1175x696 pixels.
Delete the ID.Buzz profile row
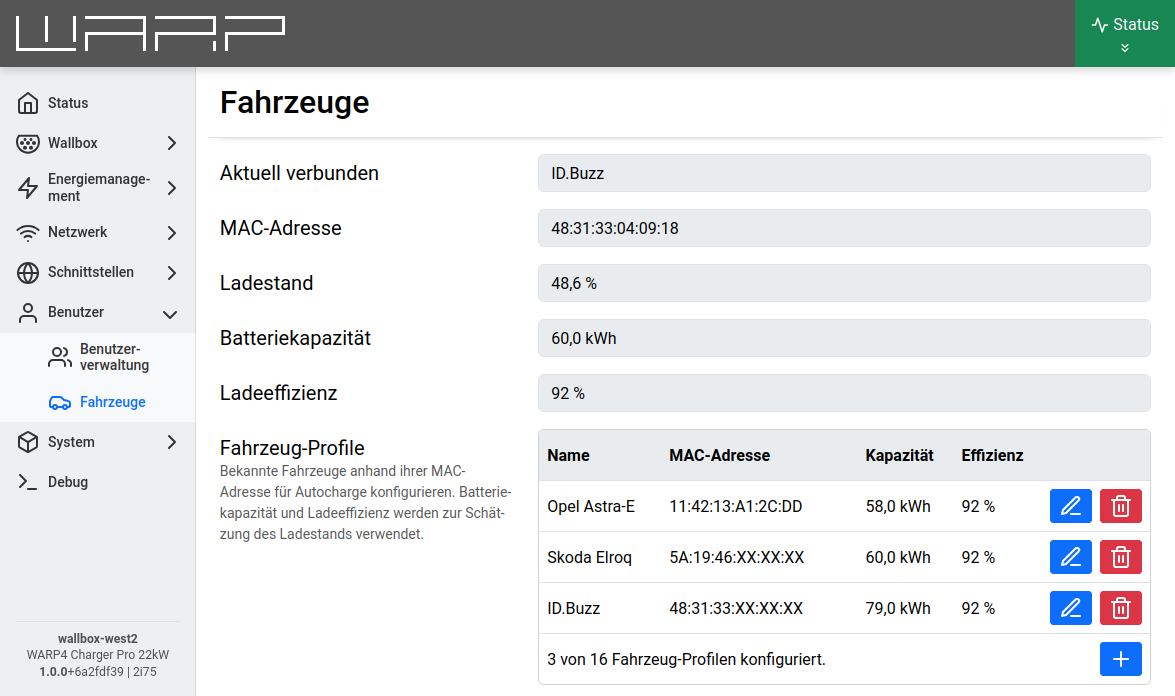(1120, 608)
